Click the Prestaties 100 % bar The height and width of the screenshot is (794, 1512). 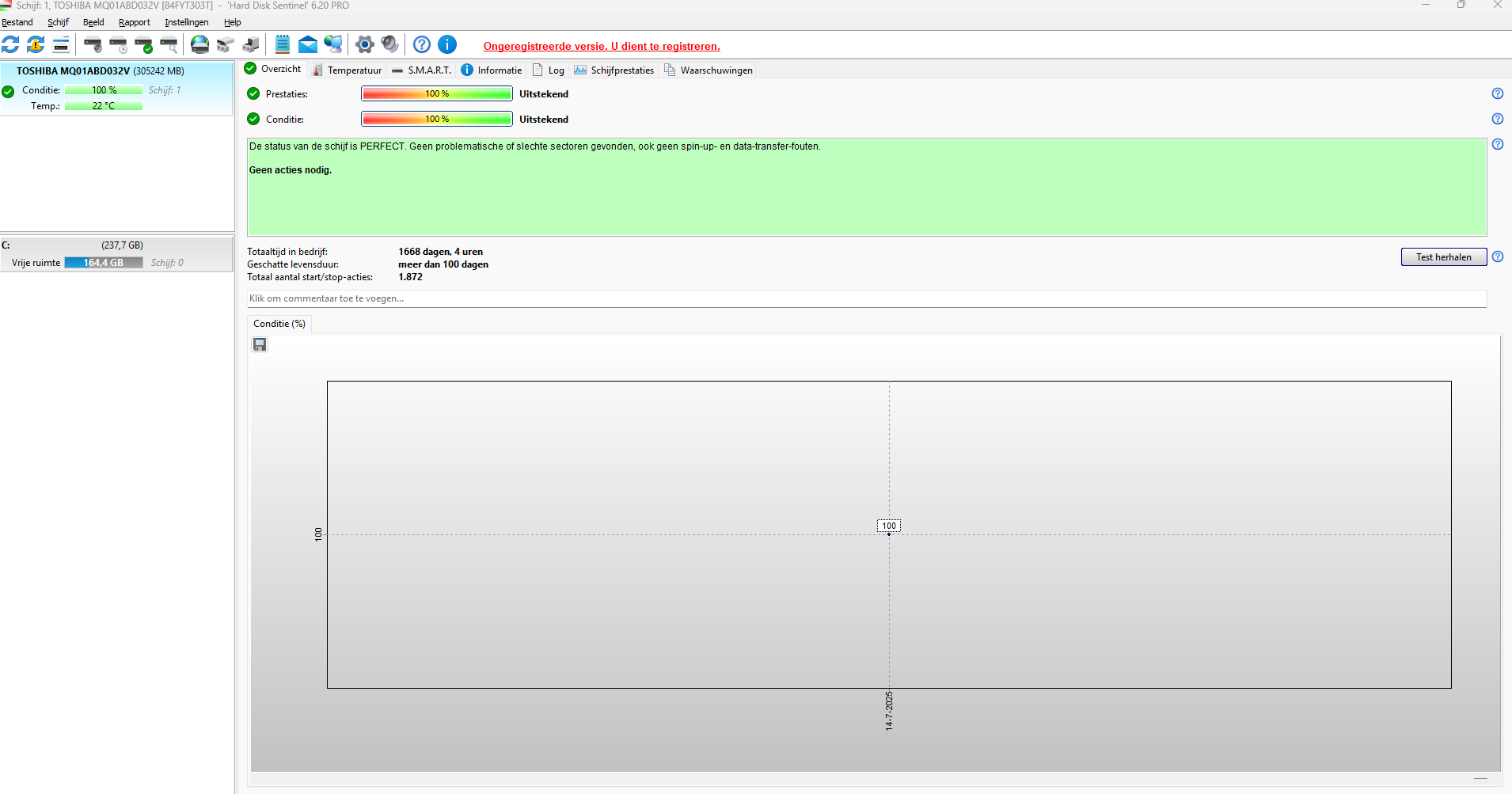pos(437,93)
